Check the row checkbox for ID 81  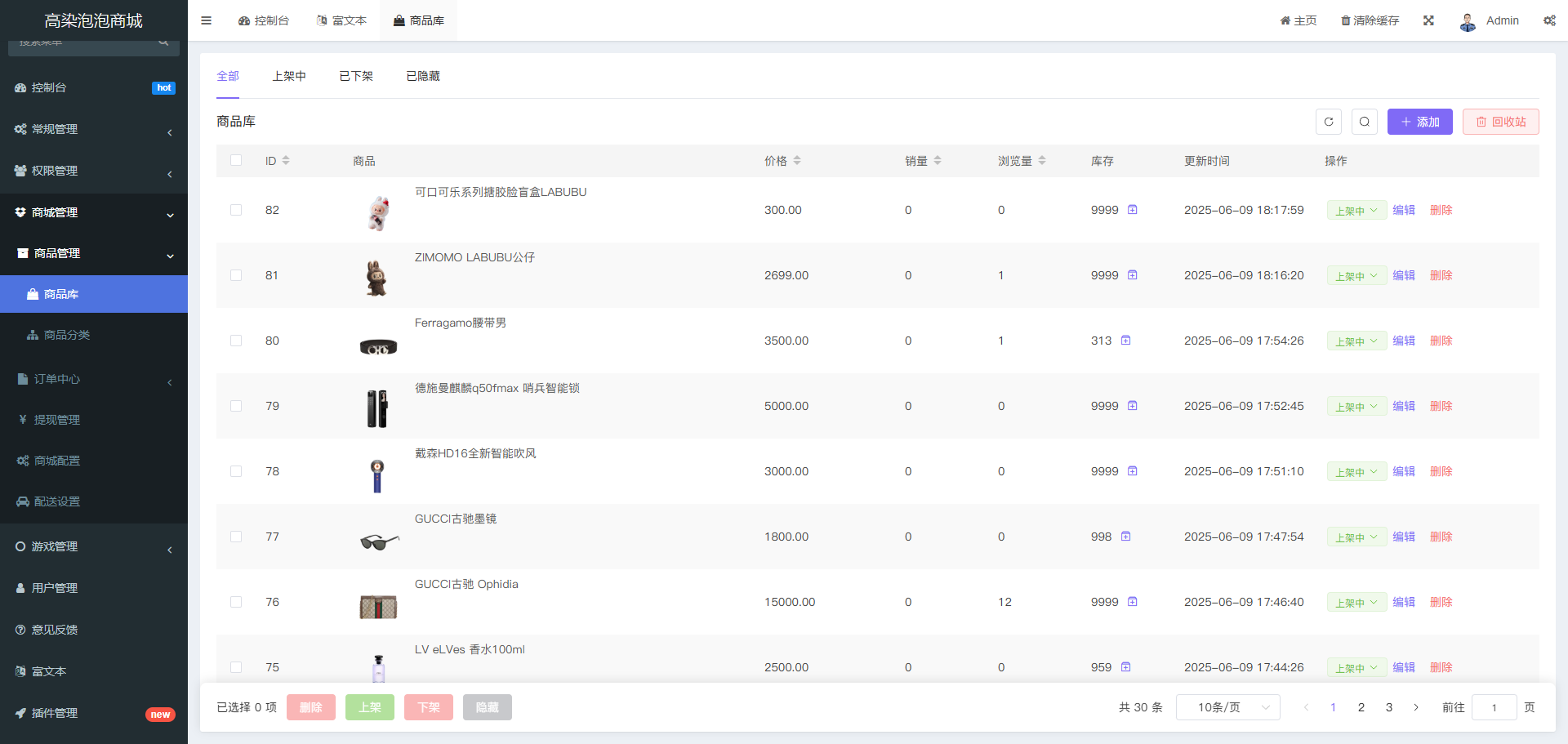(x=236, y=275)
